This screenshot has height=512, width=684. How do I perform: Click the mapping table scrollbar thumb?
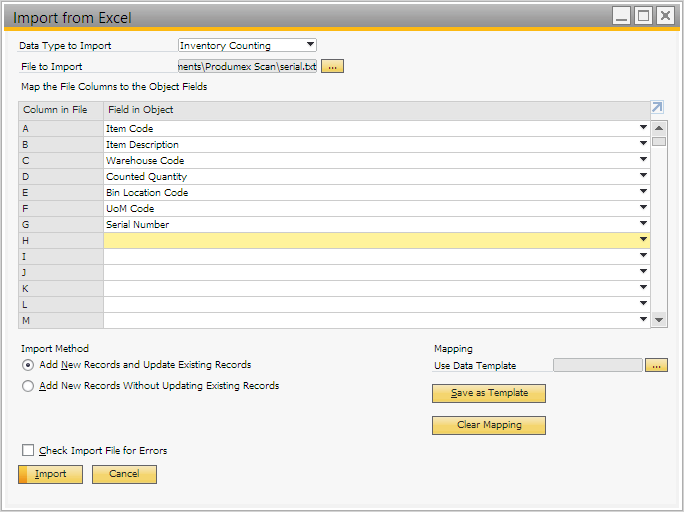pyautogui.click(x=659, y=141)
